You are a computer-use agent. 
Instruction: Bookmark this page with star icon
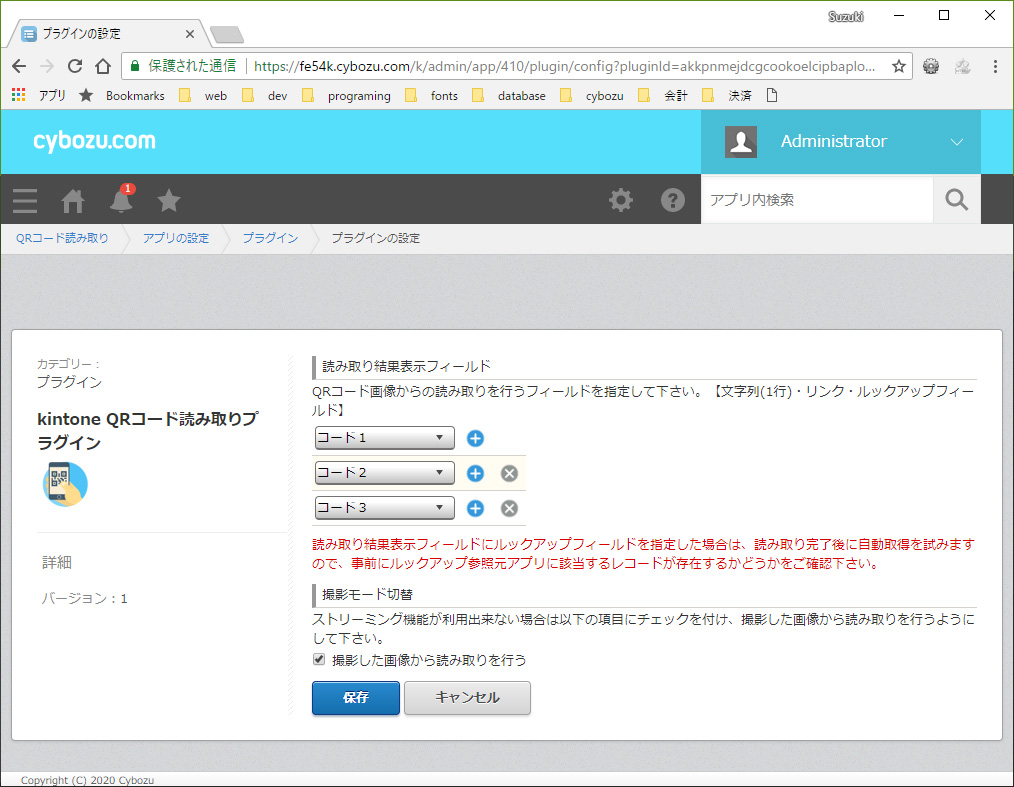tap(898, 66)
